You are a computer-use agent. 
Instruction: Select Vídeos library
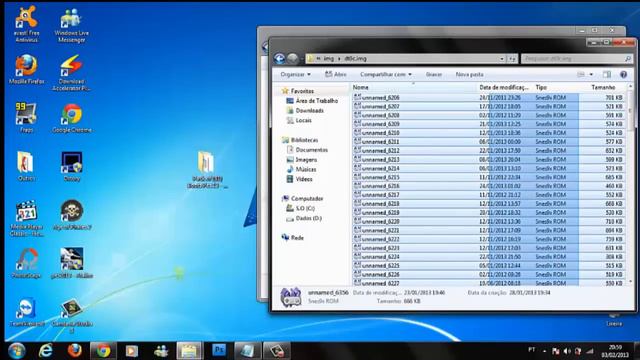(x=300, y=179)
